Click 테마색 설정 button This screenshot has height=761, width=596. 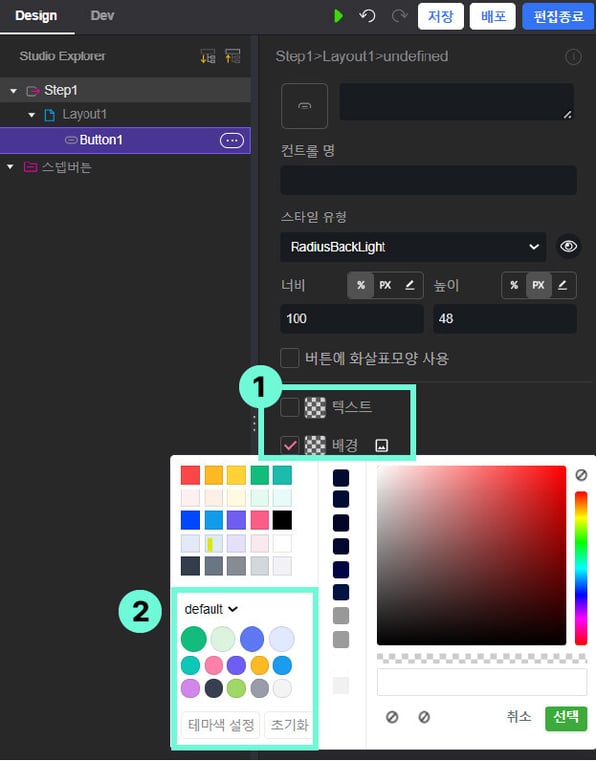point(221,725)
